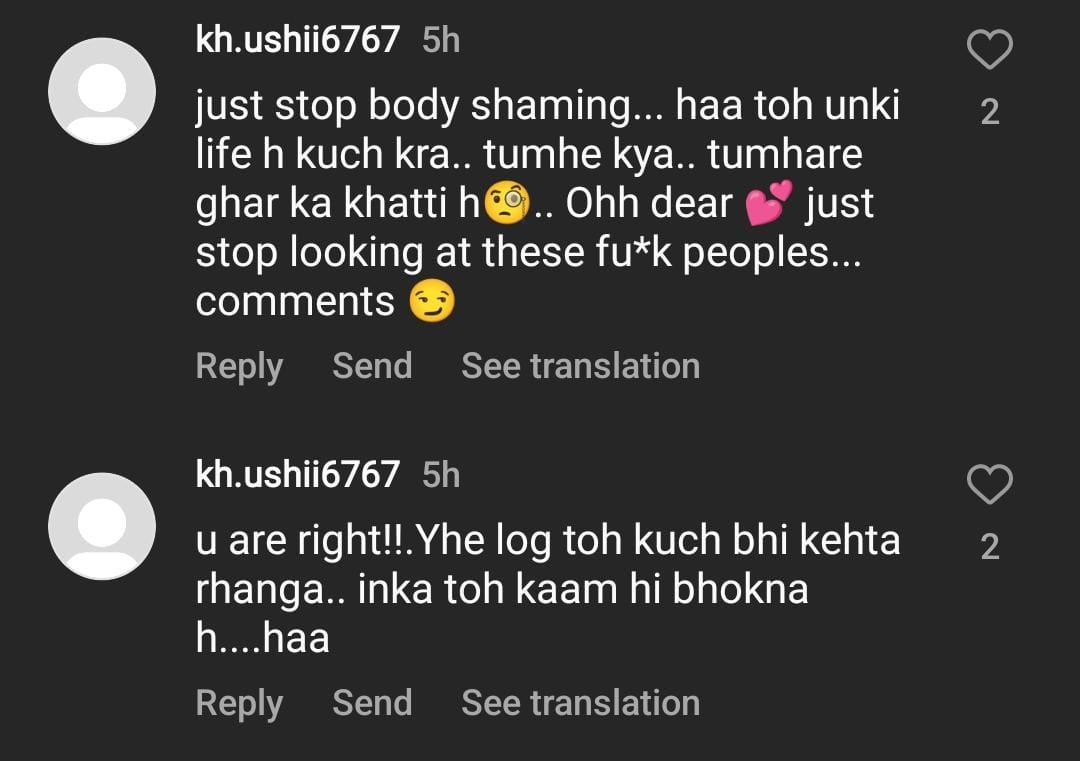The height and width of the screenshot is (761, 1080).
Task: See translation of the body shaming comment
Action: click(x=580, y=366)
